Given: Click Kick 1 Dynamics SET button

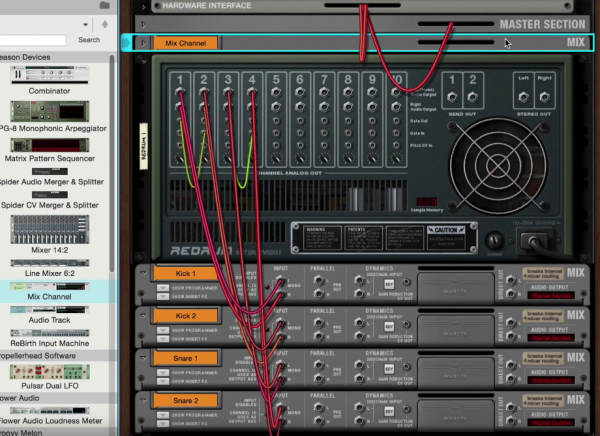Looking at the screenshot, I should [389, 284].
